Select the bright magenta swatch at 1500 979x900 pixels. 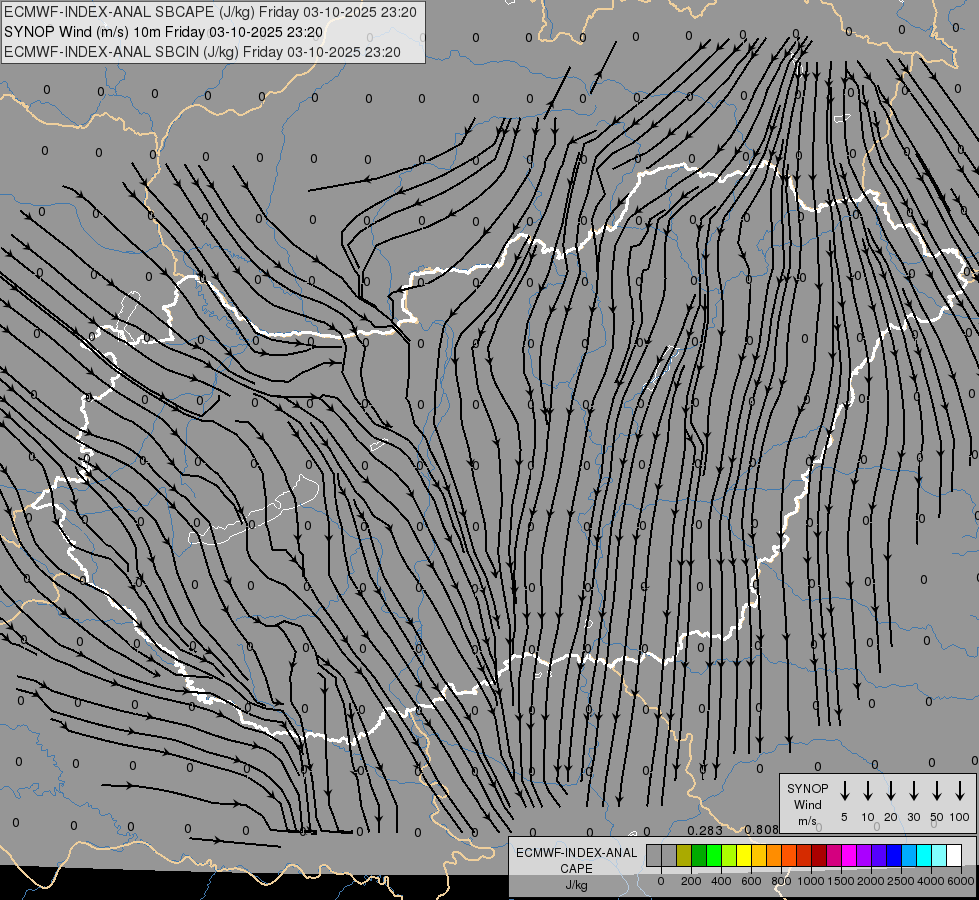[849, 855]
